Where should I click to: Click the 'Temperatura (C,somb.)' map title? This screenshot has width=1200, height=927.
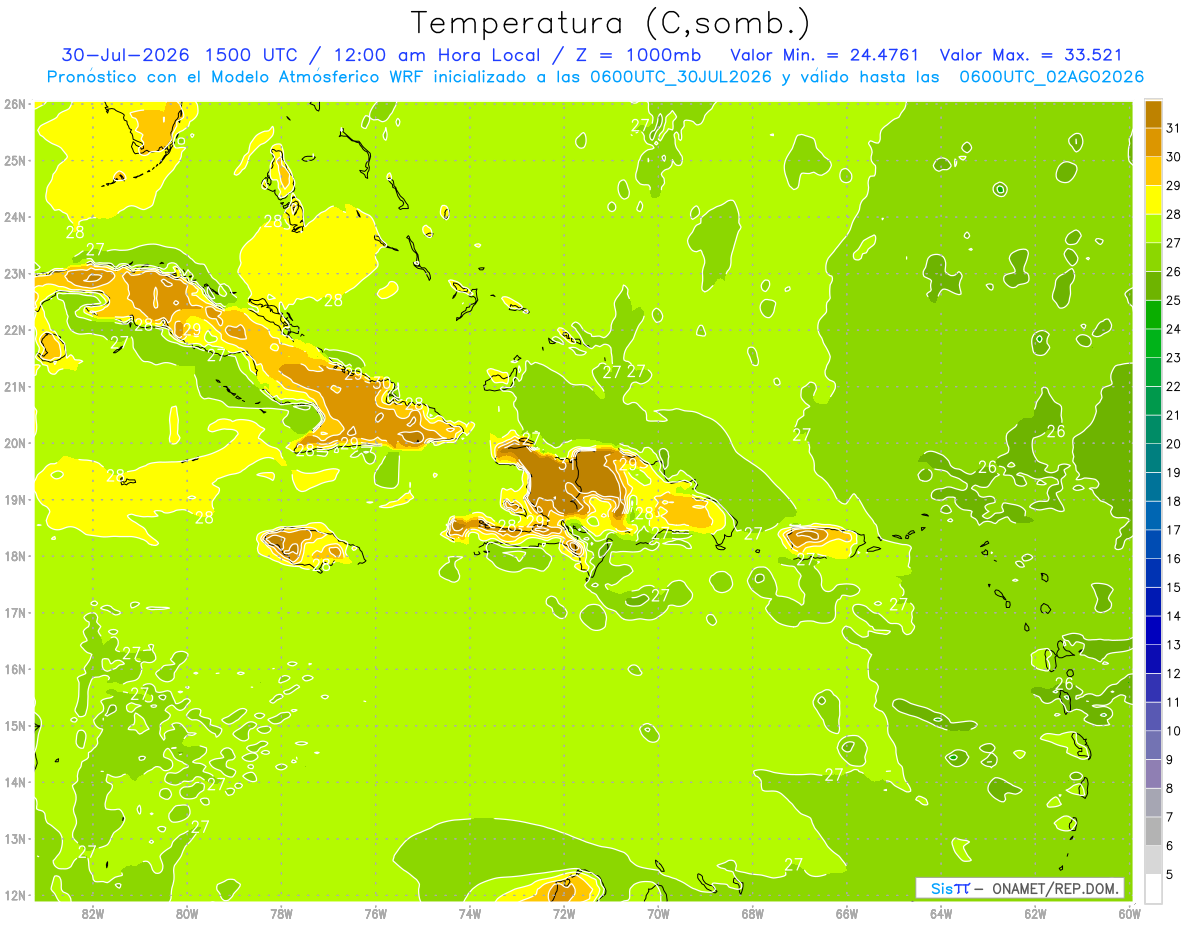coord(611,23)
